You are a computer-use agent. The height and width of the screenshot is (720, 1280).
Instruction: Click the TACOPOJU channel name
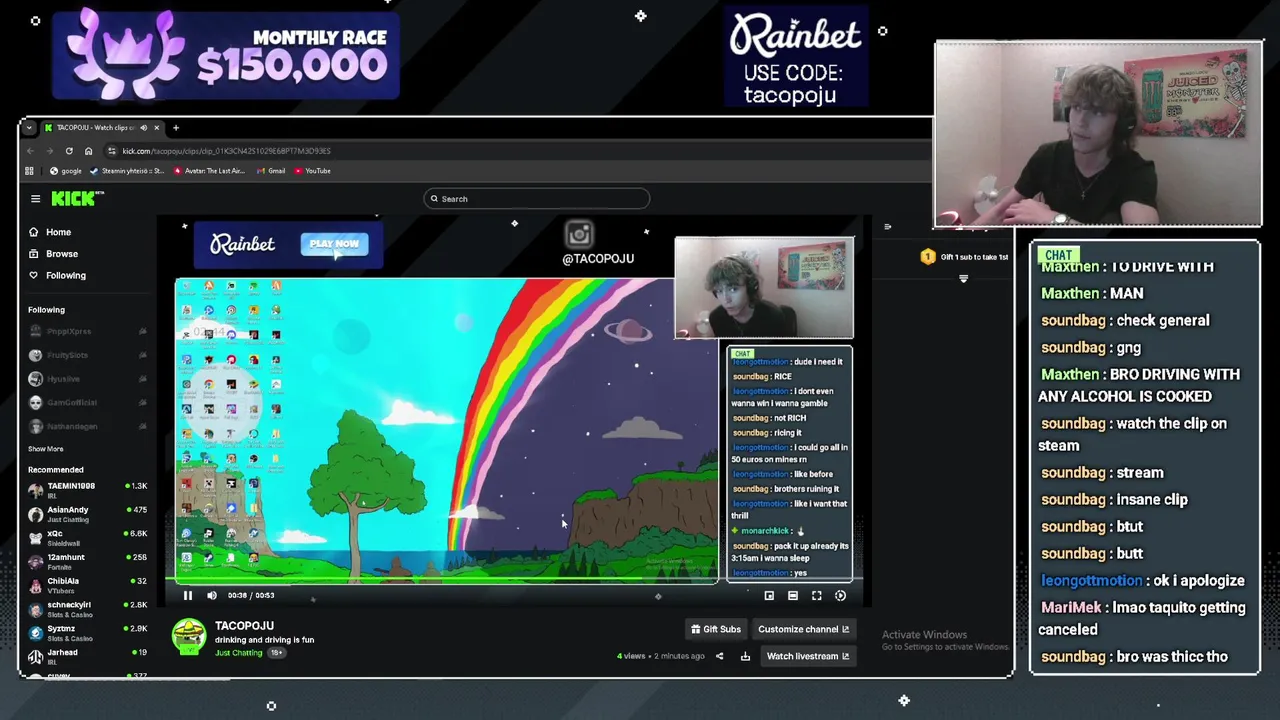coord(244,626)
